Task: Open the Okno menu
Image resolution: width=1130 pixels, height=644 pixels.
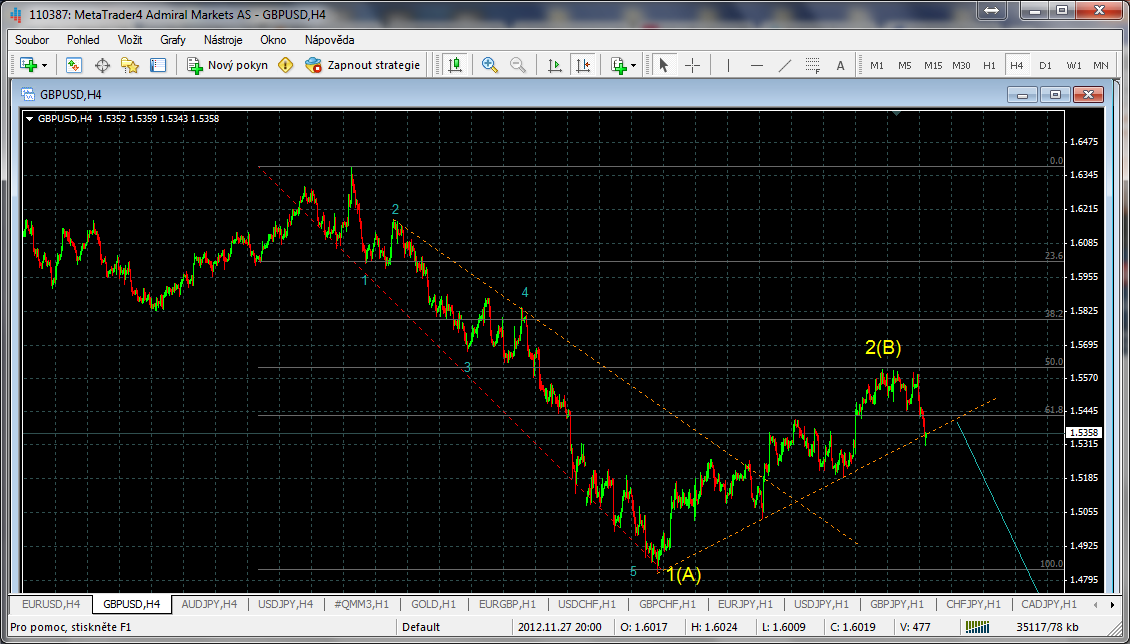Action: (x=273, y=40)
